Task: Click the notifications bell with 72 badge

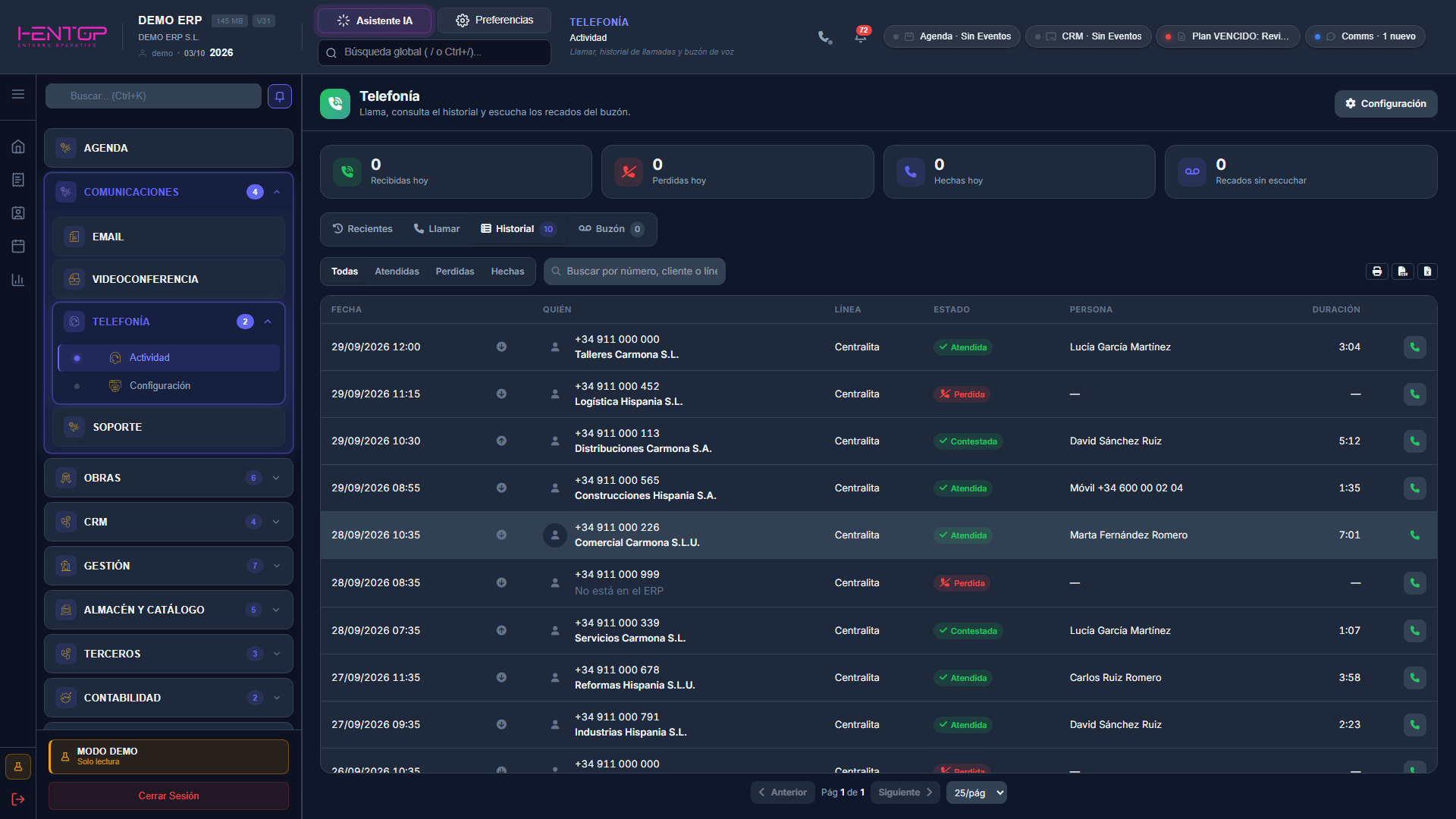Action: [x=861, y=36]
